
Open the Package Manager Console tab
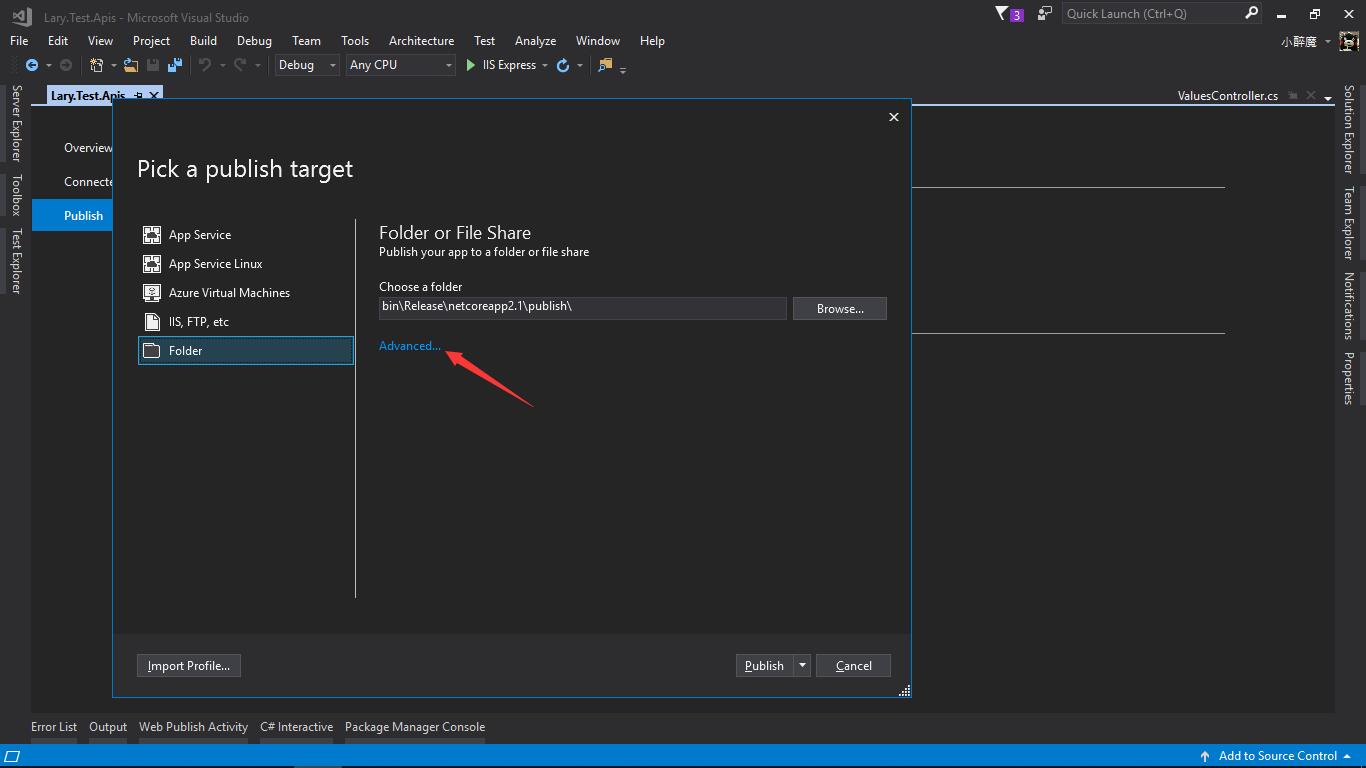[415, 727]
